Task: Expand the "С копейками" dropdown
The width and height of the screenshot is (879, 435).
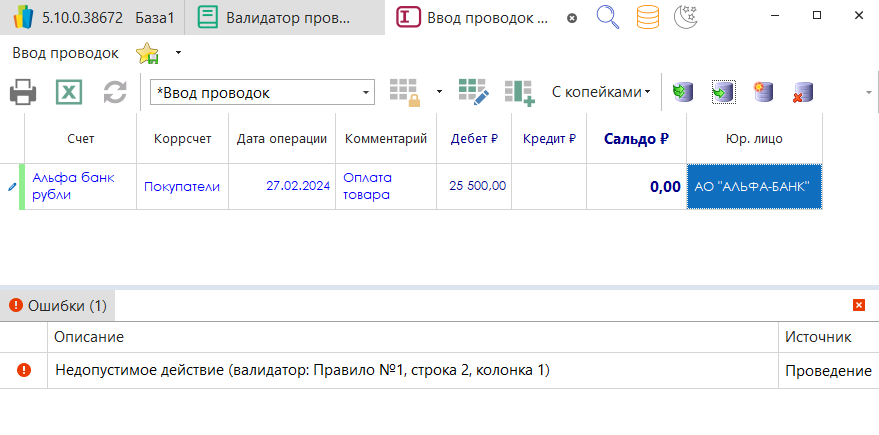Action: pyautogui.click(x=600, y=92)
